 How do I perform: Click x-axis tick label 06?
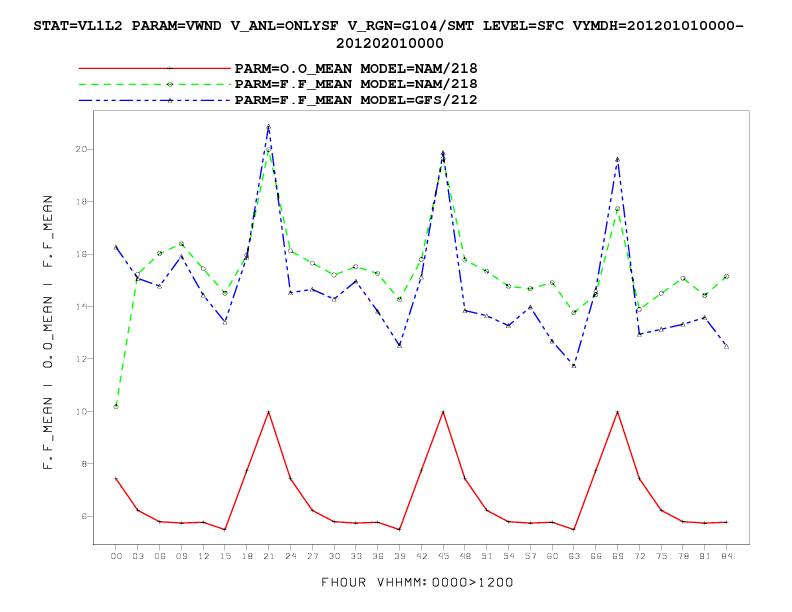point(160,556)
